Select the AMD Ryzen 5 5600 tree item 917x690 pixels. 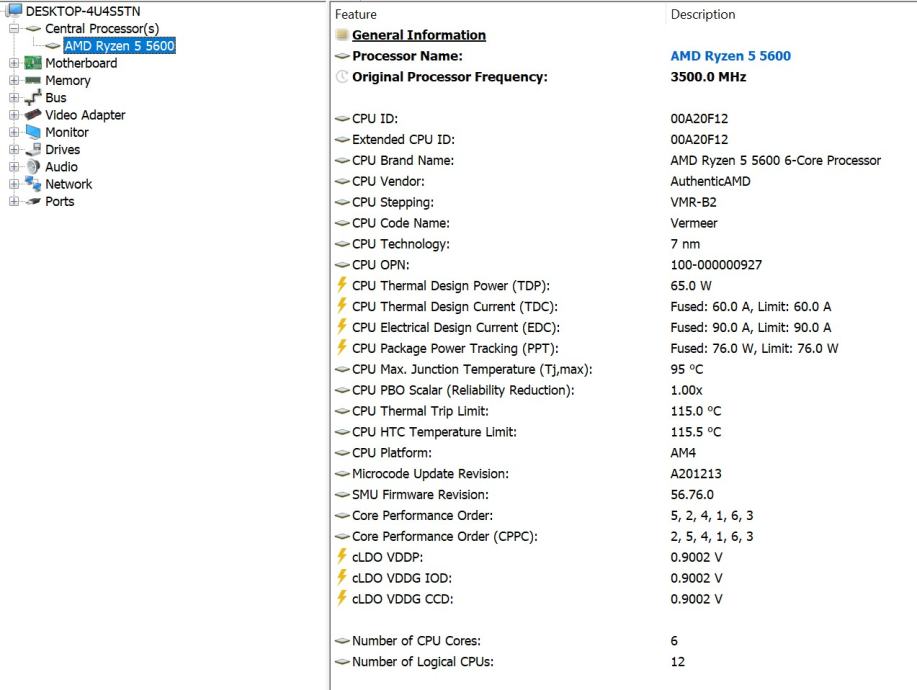coord(119,46)
